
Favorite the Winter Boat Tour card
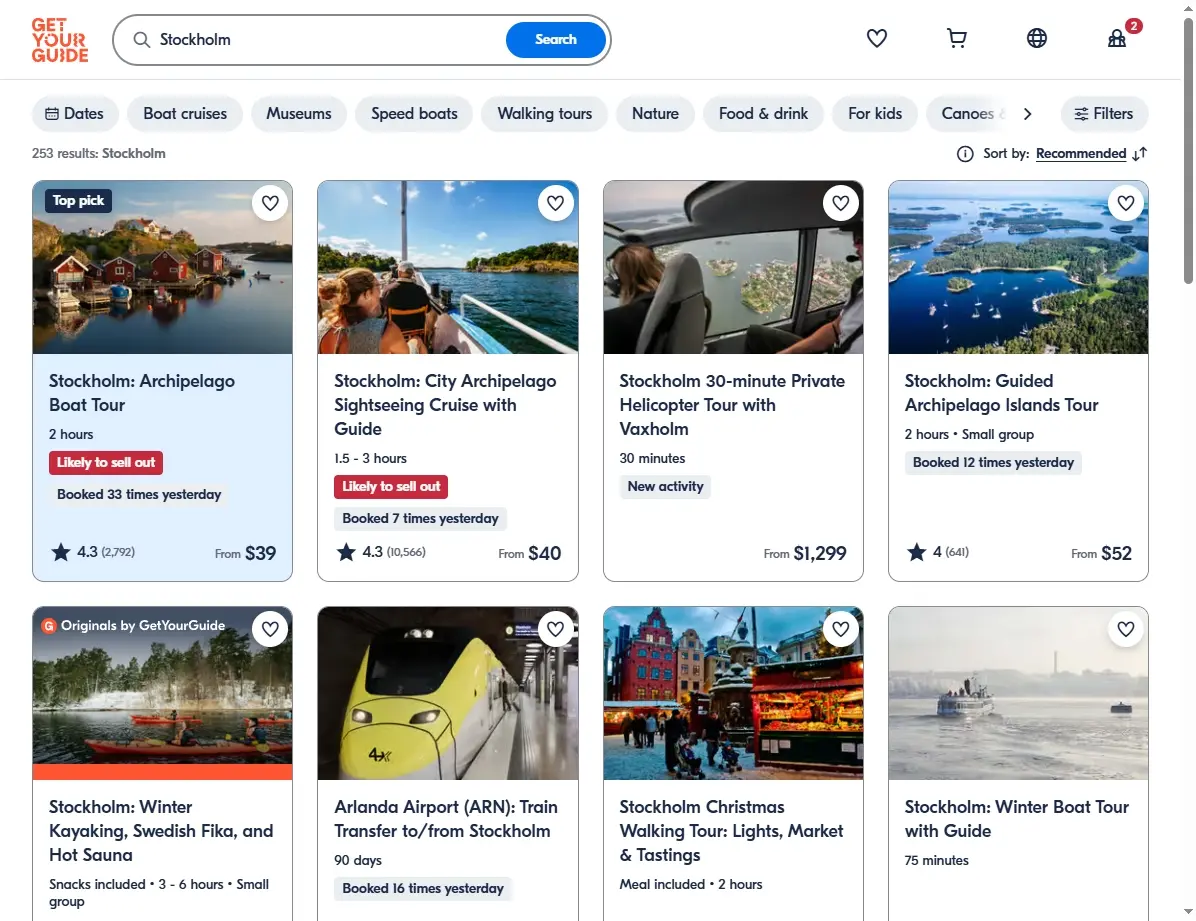pos(1126,629)
